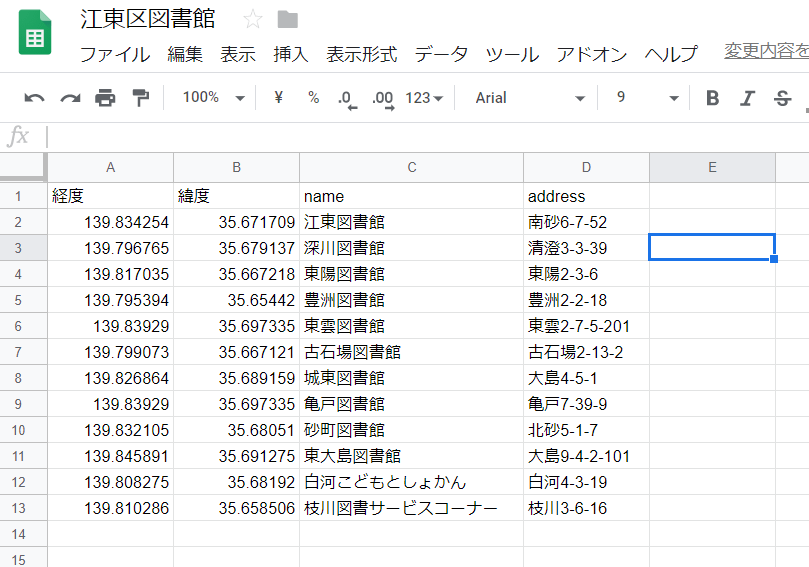Format selection as percent

(313, 97)
